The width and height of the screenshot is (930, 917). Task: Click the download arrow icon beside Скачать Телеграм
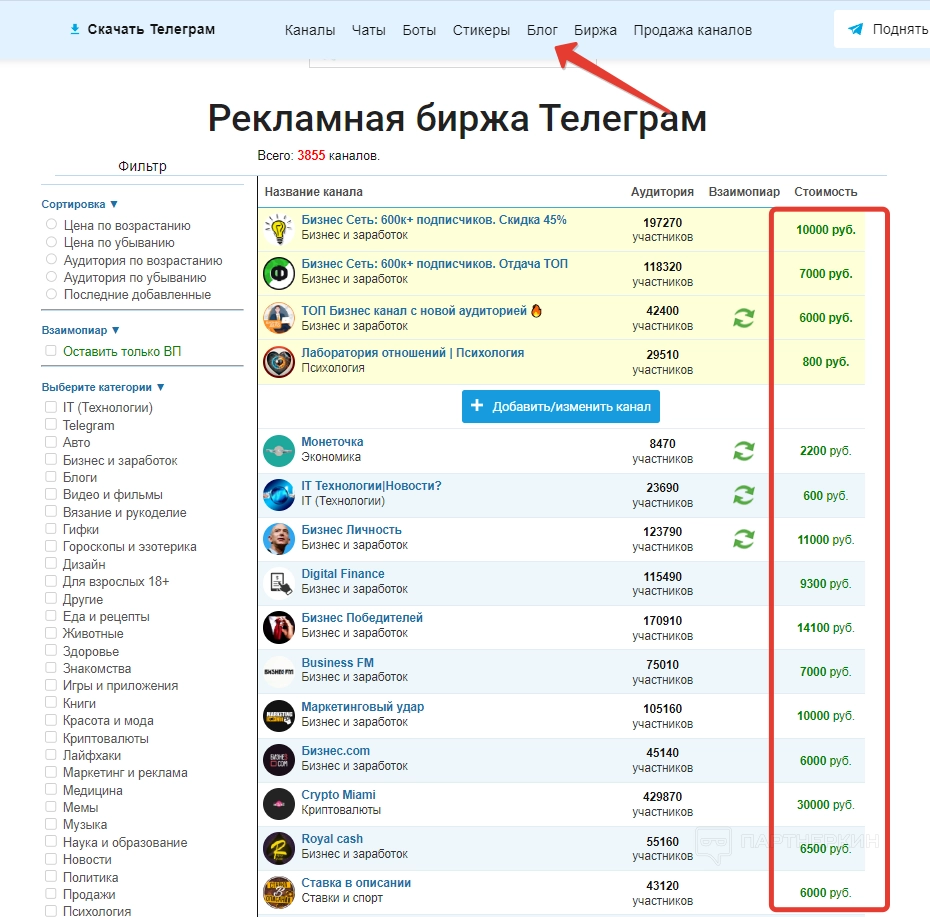75,29
